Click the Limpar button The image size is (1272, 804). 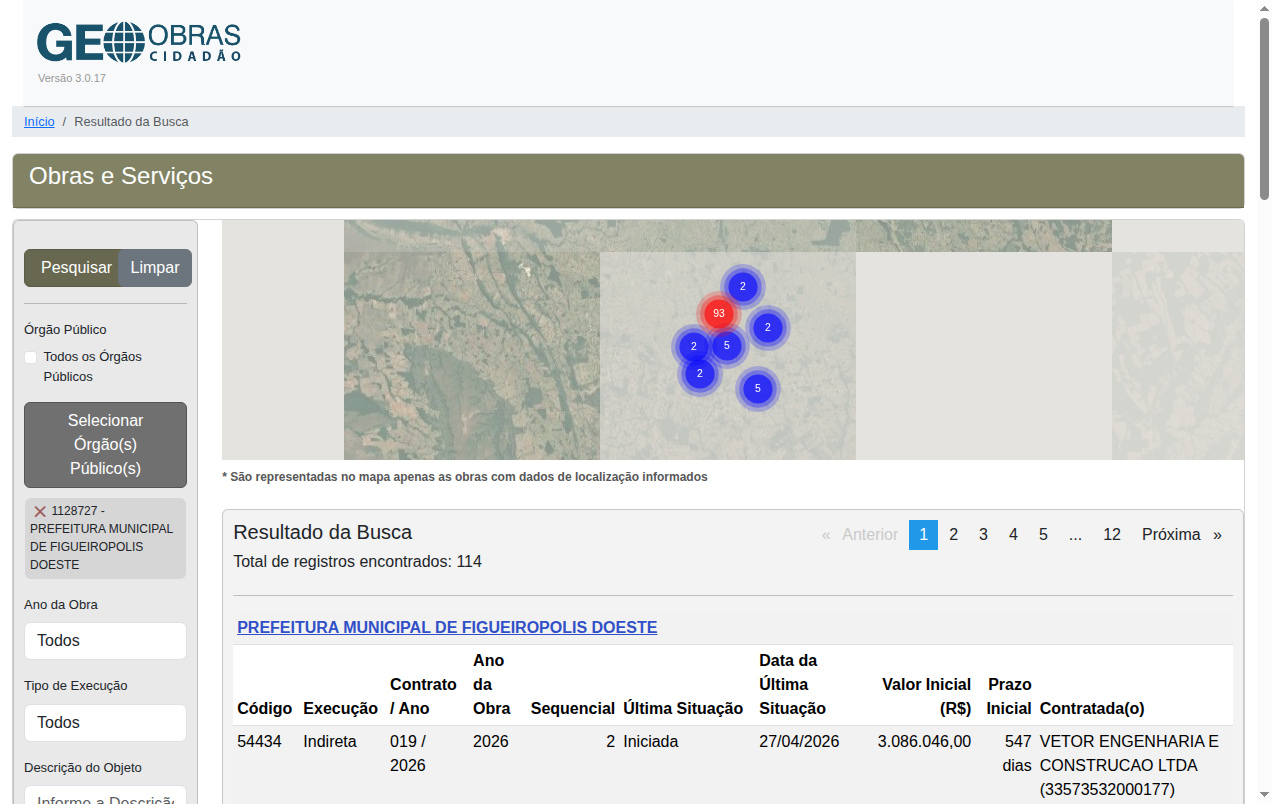click(155, 268)
